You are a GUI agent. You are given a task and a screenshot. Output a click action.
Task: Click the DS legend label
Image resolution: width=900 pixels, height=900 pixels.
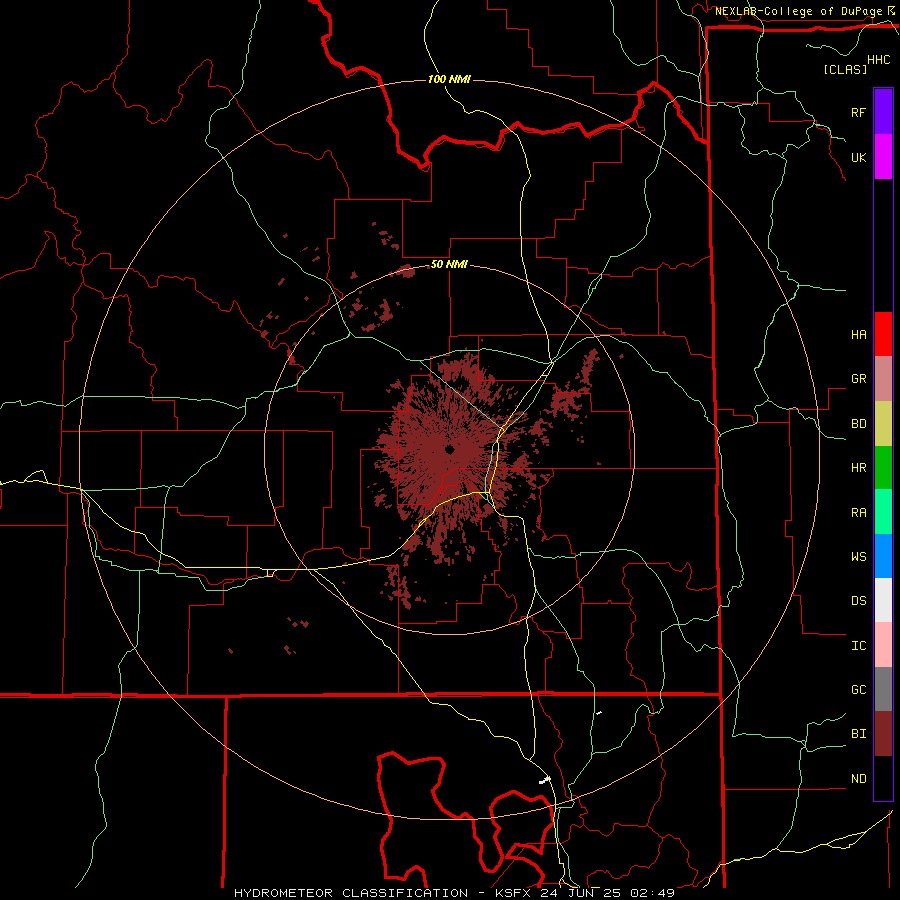tap(858, 600)
